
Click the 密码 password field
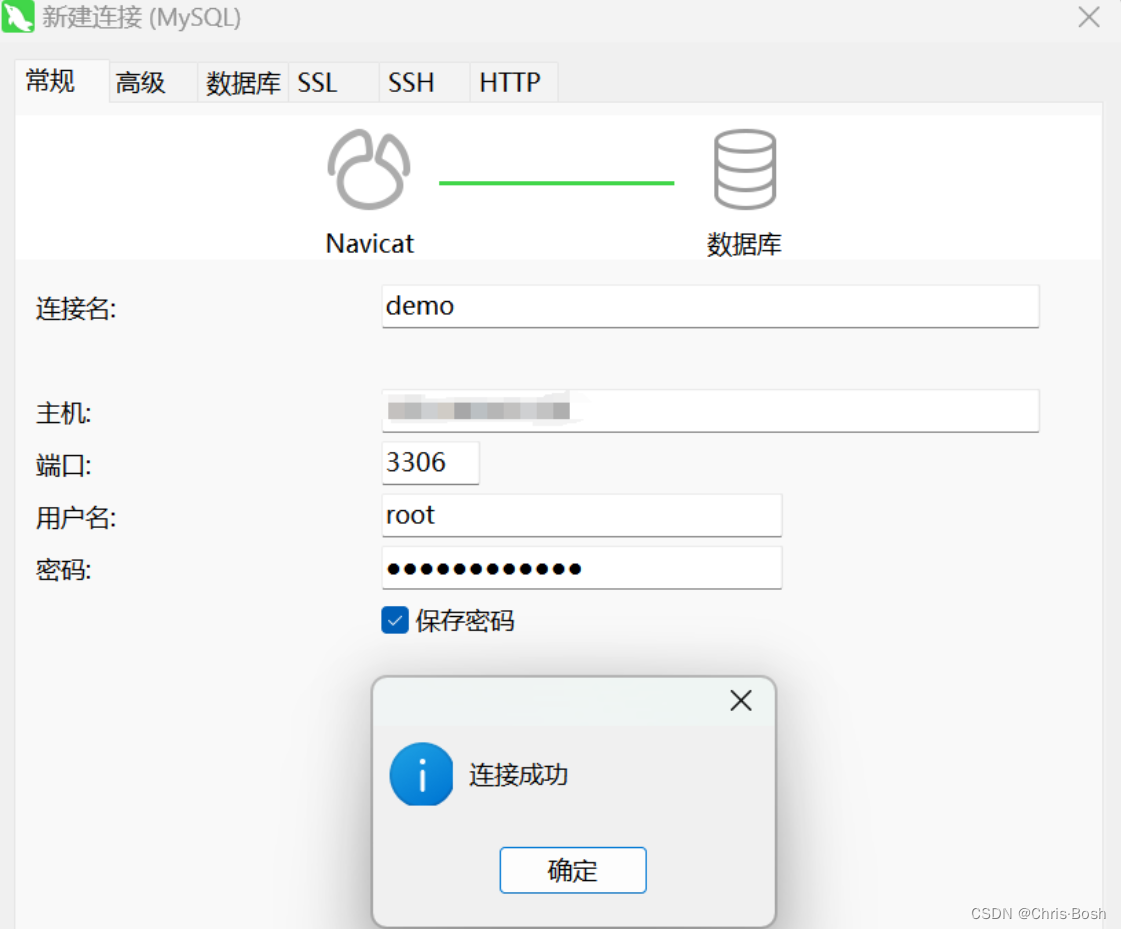(x=581, y=568)
